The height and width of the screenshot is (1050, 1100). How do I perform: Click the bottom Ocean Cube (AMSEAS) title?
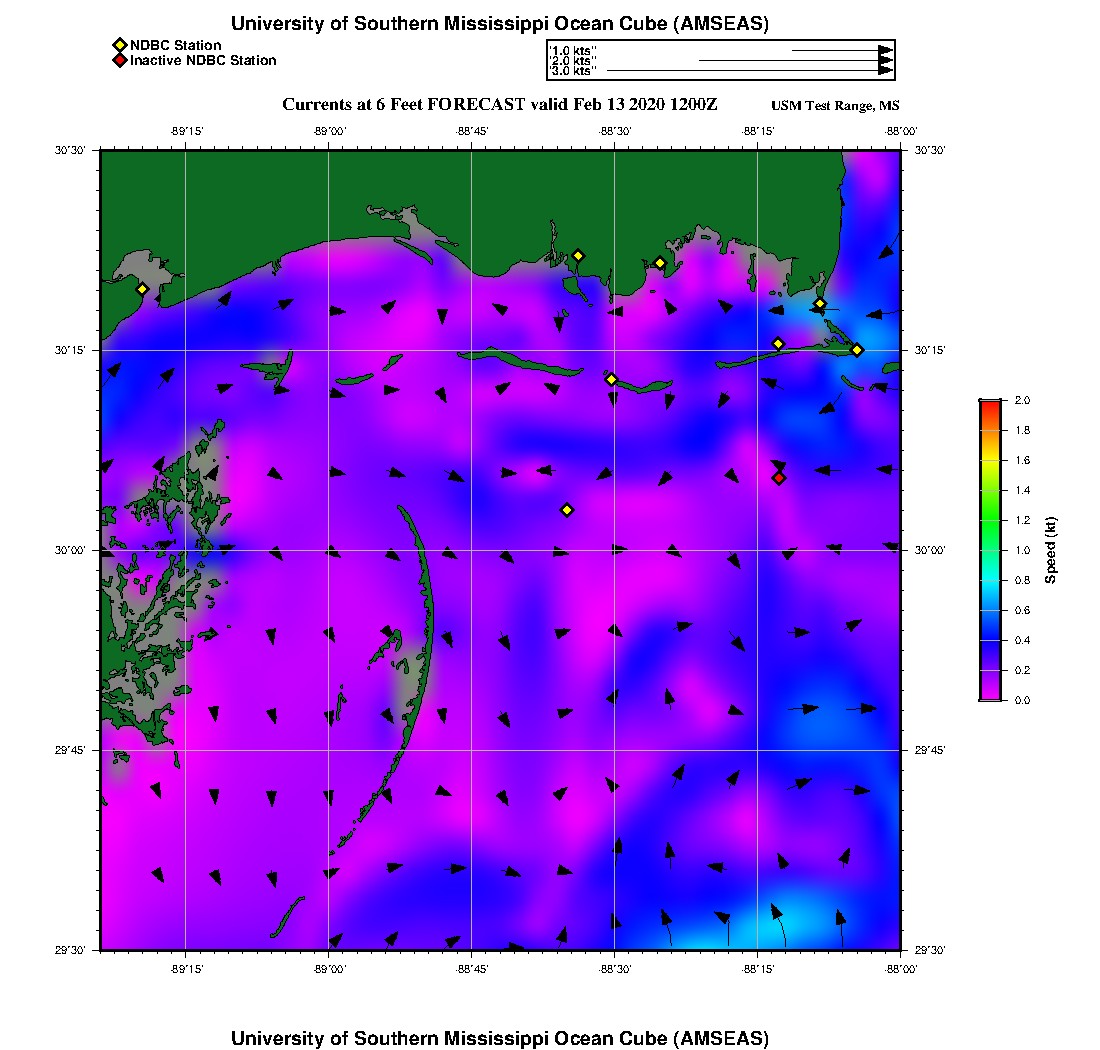tap(500, 1038)
